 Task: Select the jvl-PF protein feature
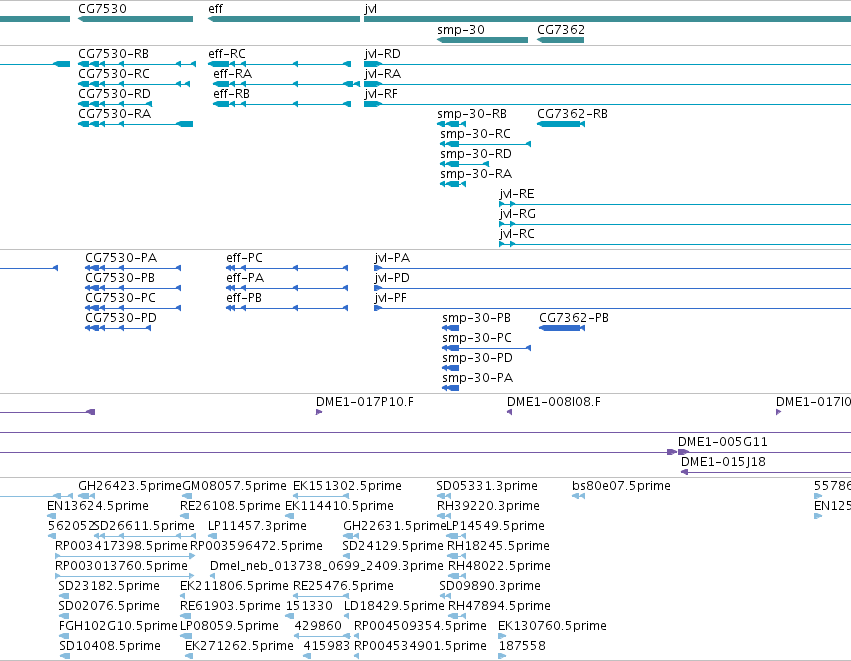[612, 308]
